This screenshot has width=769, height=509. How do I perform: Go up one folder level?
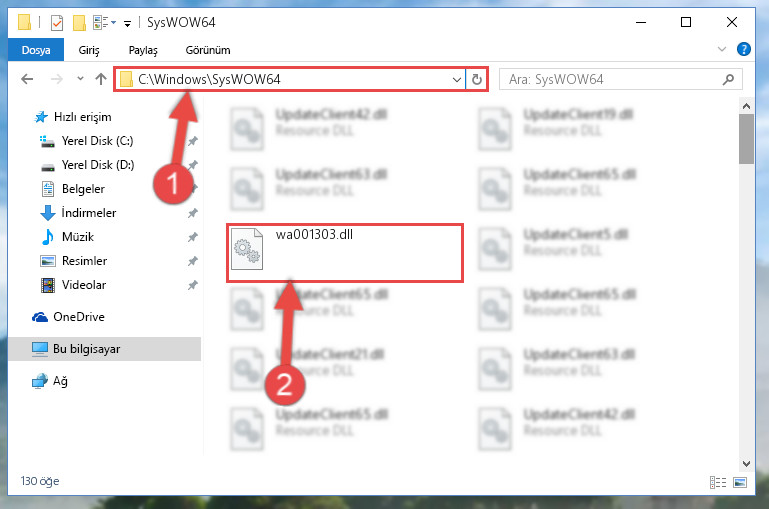pos(101,79)
